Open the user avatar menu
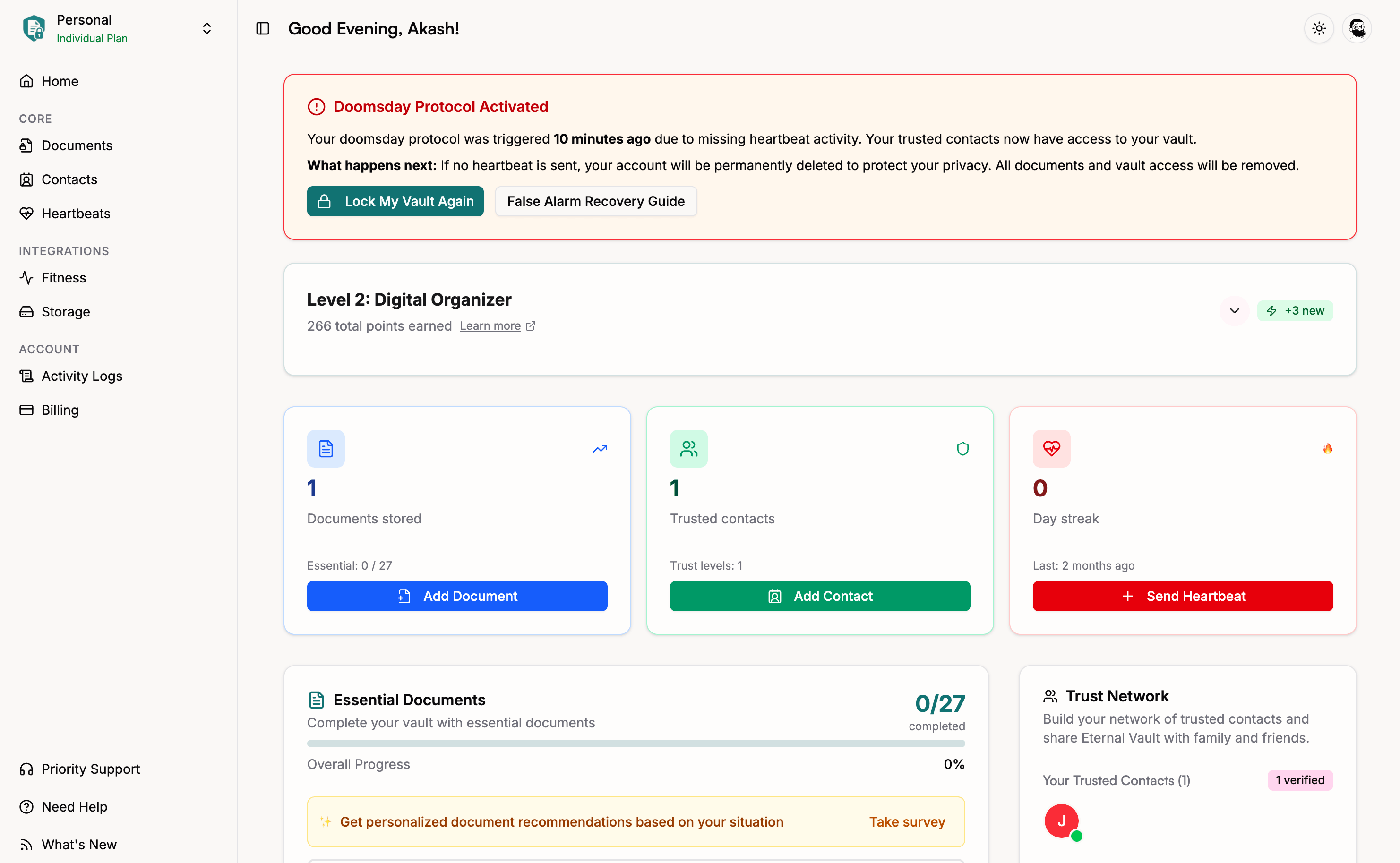Viewport: 1400px width, 863px height. 1357,28
